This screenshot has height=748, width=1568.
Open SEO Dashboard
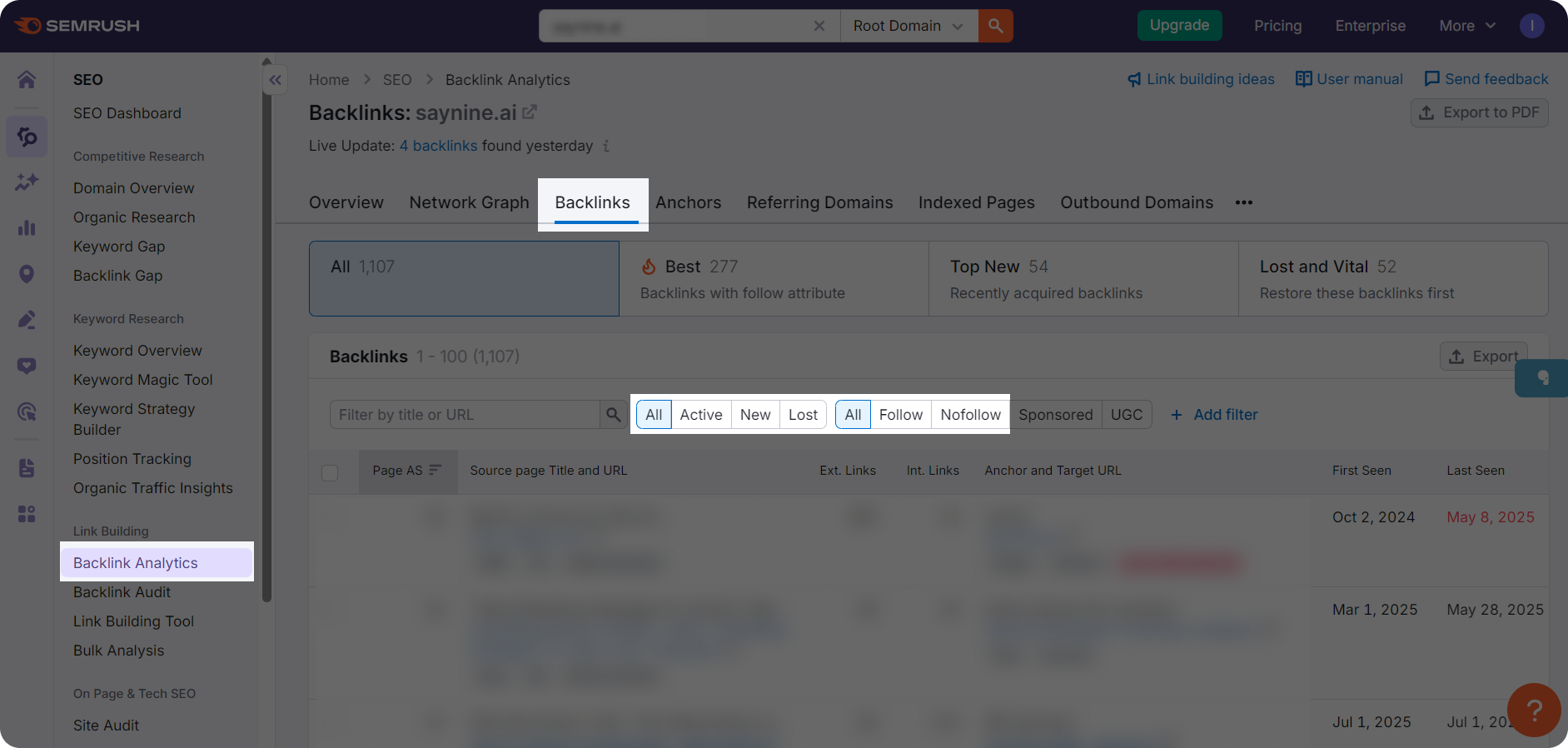(127, 113)
